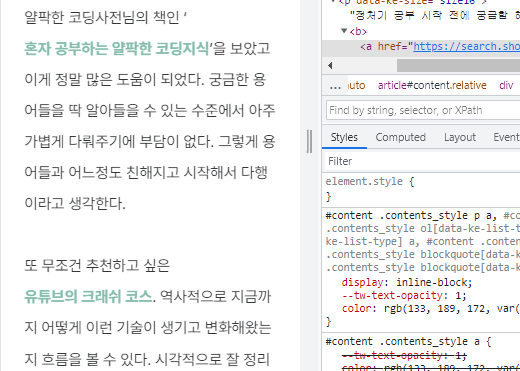Click the struck-through --tw-text-opacity declaration
Image resolution: width=520 pixels, height=371 pixels.
[x=404, y=355]
